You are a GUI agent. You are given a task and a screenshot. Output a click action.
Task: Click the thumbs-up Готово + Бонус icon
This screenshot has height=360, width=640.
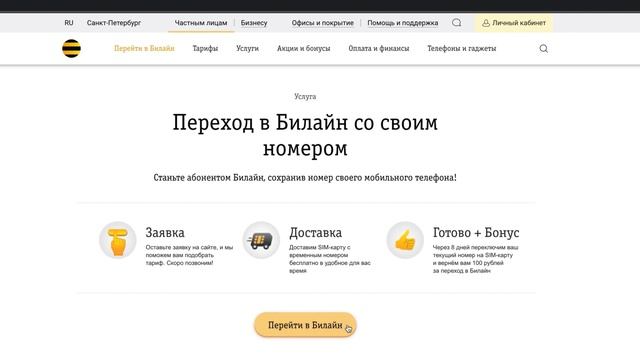pyautogui.click(x=405, y=240)
